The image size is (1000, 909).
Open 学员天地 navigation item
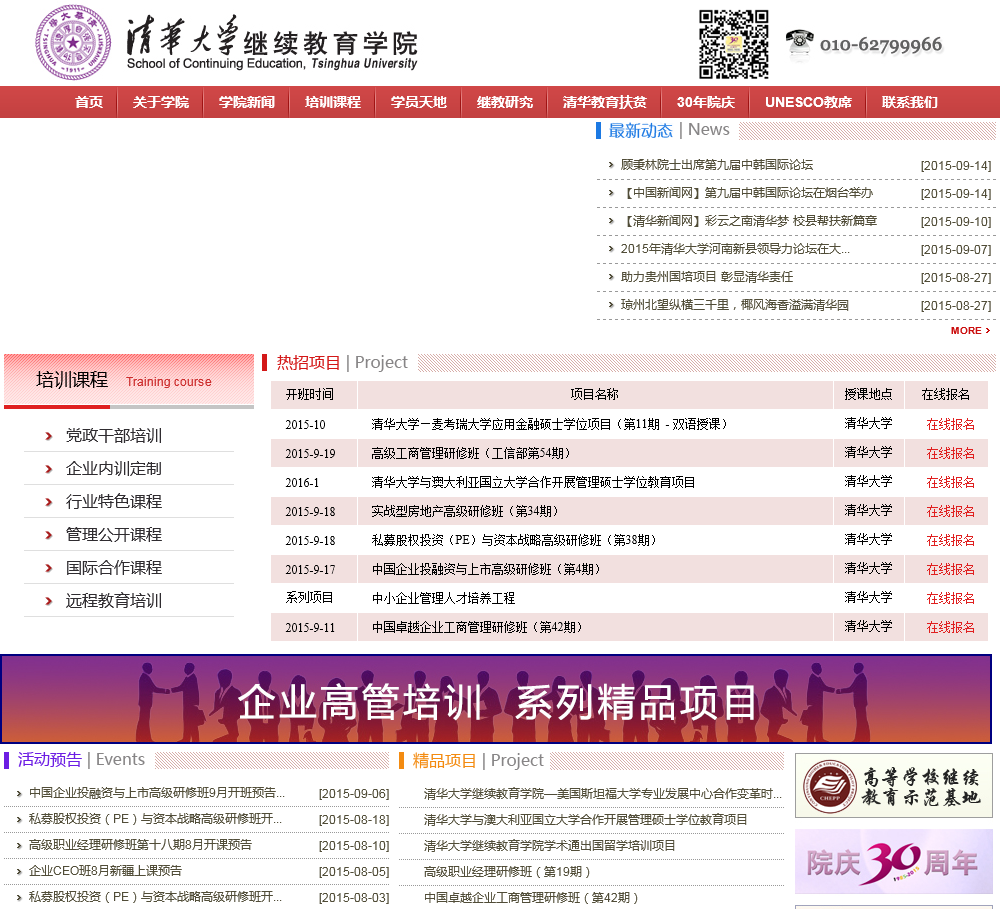pyautogui.click(x=419, y=102)
